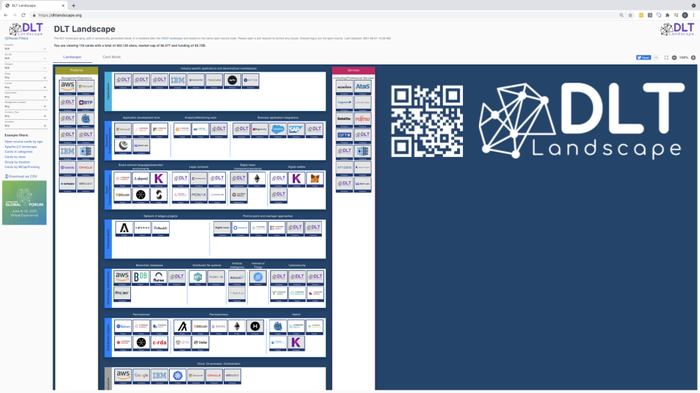Open 'Cards by stars' example filter
Screen dimensions: 700x393
point(15,157)
